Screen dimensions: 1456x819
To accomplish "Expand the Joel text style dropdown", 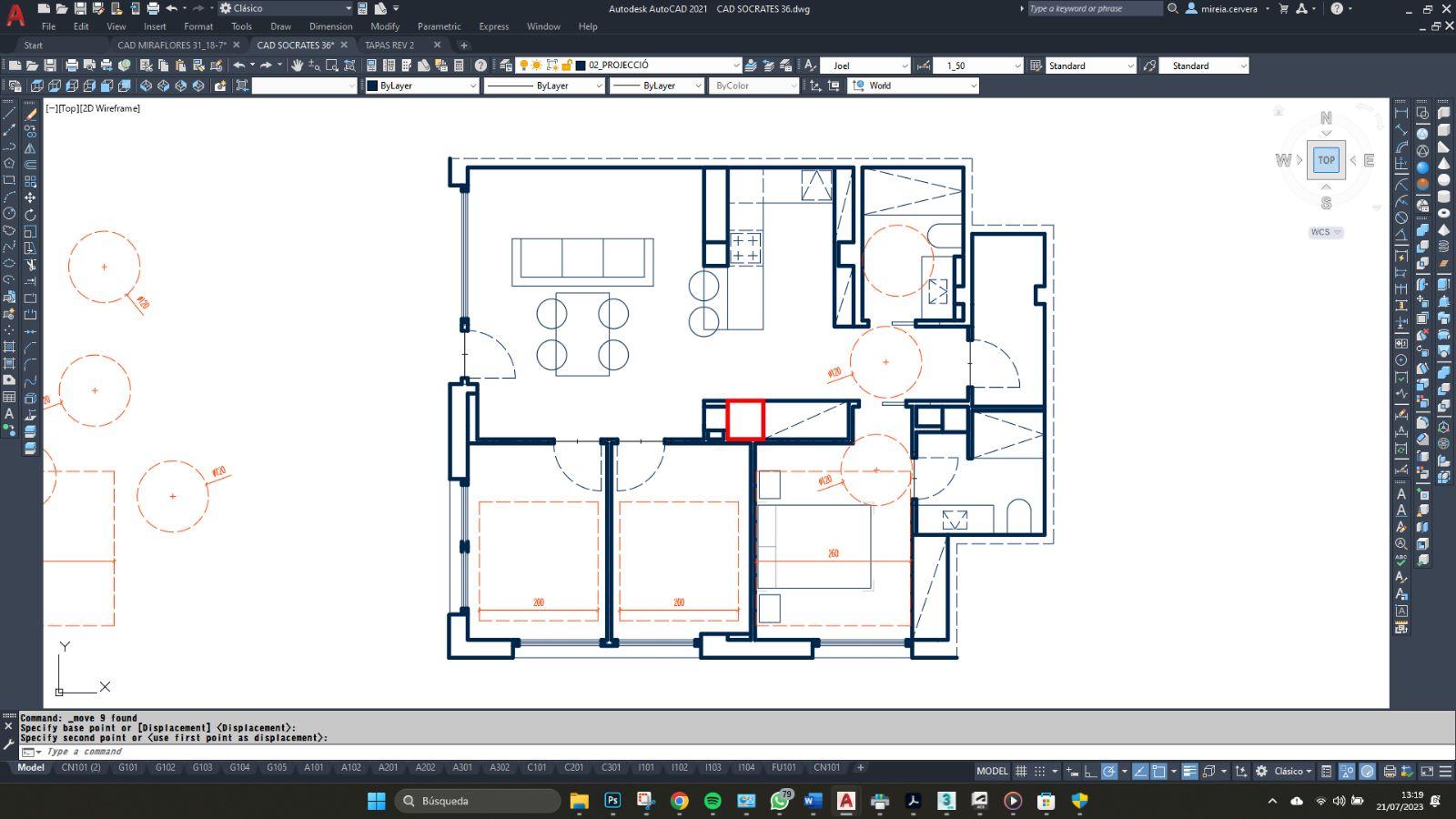I will 904,66.
